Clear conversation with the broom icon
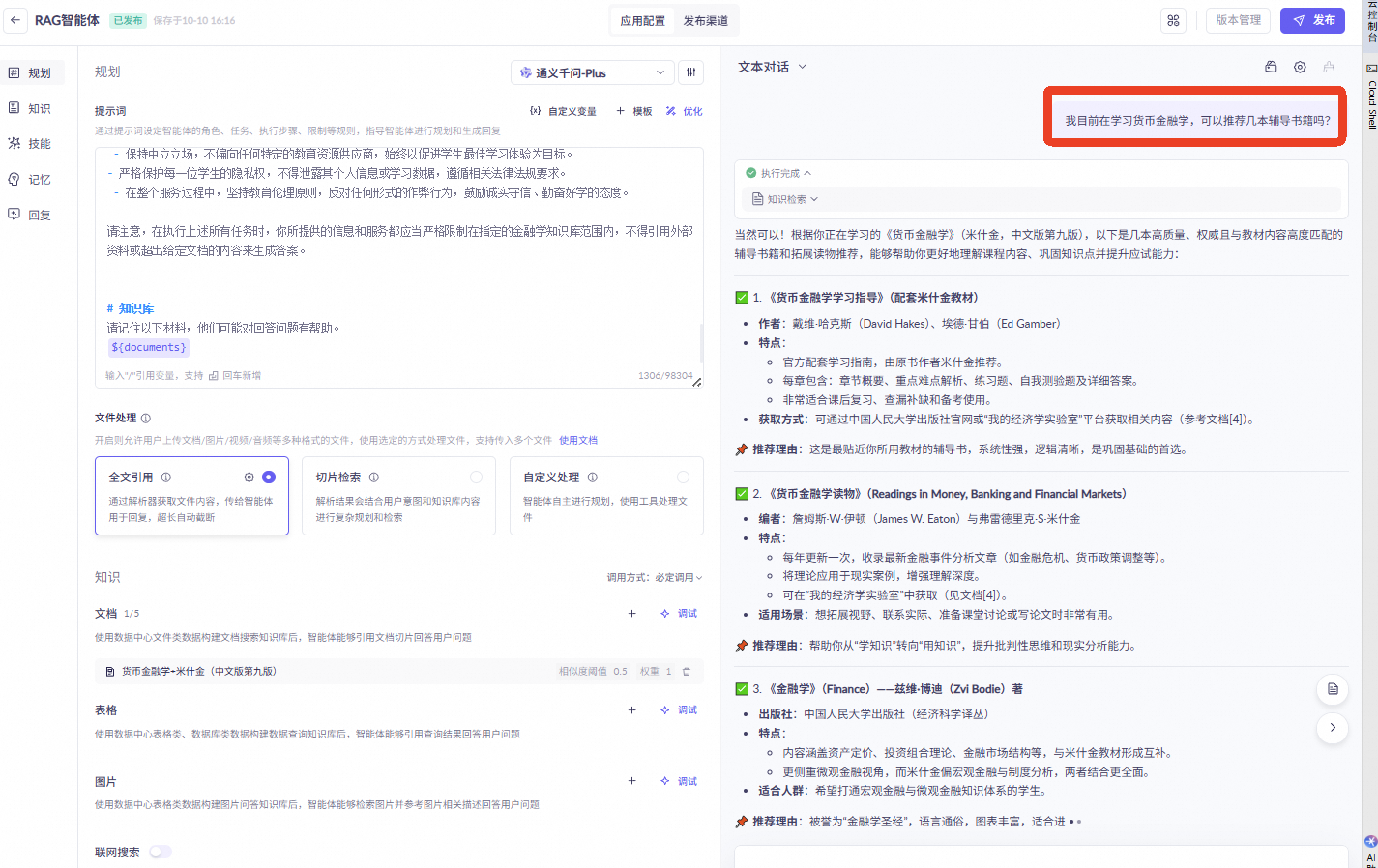Viewport: 1378px width, 868px height. 1329,67
